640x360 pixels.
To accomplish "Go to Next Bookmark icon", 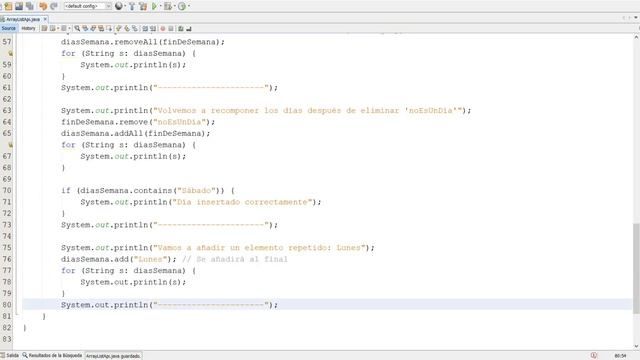I will pyautogui.click(x=127, y=28).
